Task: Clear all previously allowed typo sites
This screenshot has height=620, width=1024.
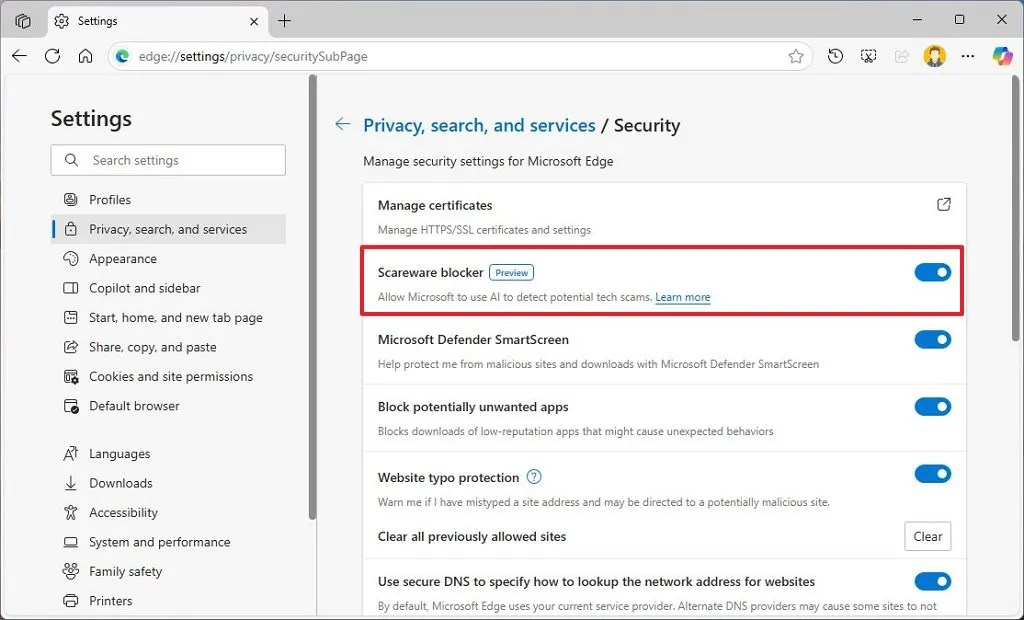Action: 927,536
